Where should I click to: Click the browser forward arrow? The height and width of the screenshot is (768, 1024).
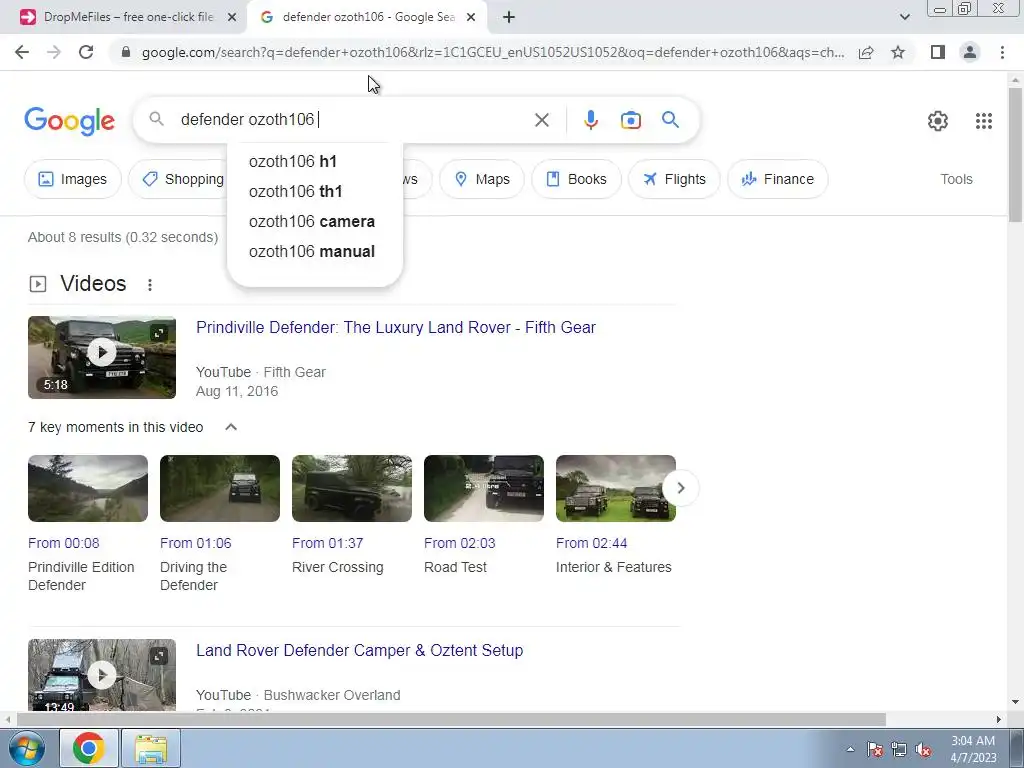click(x=54, y=52)
